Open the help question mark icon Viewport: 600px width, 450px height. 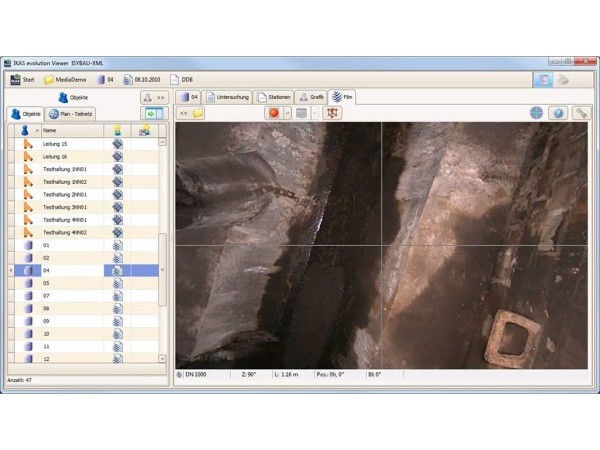[559, 113]
